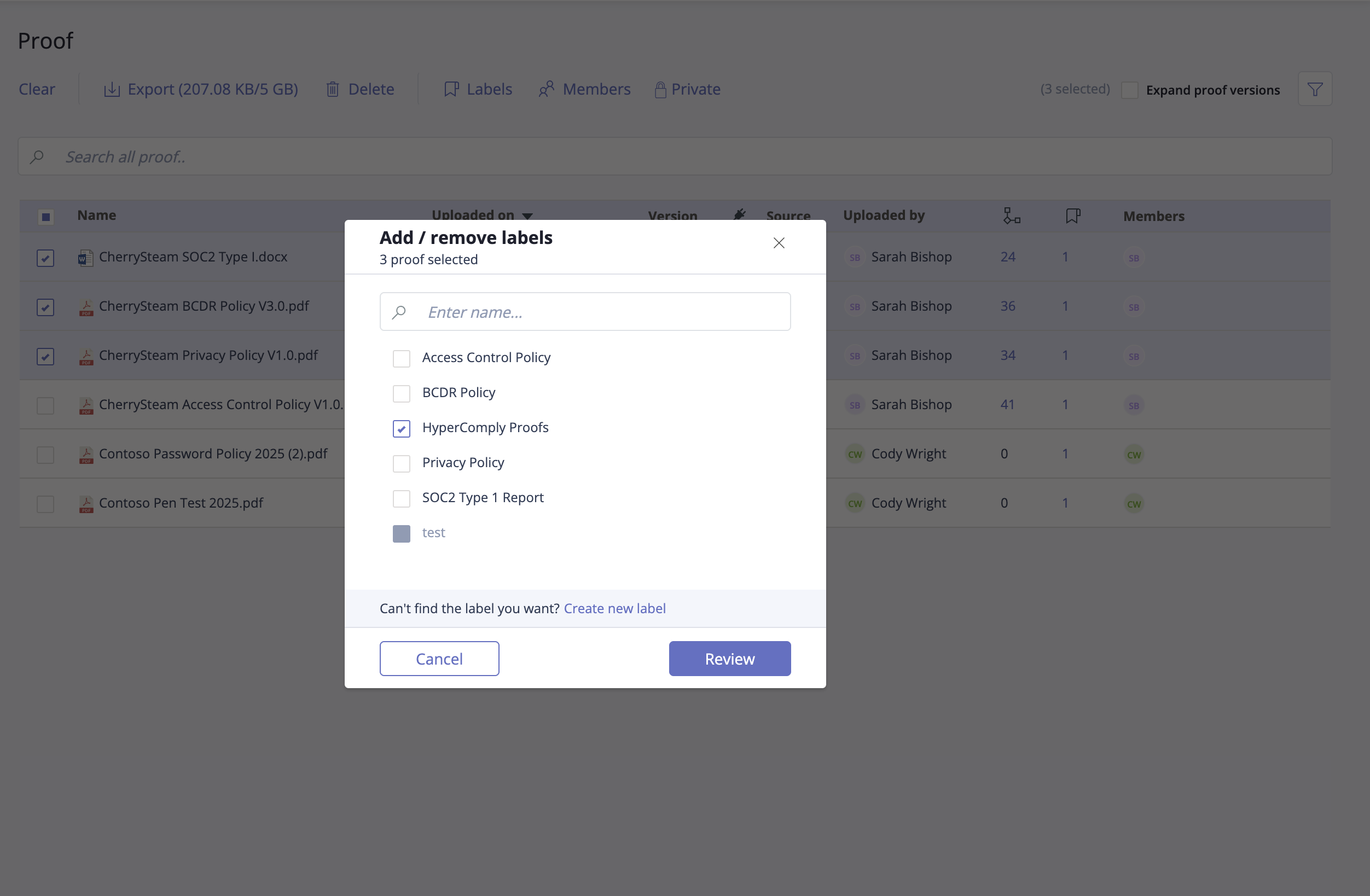Click the Export download icon
The image size is (1370, 896).
point(112,89)
